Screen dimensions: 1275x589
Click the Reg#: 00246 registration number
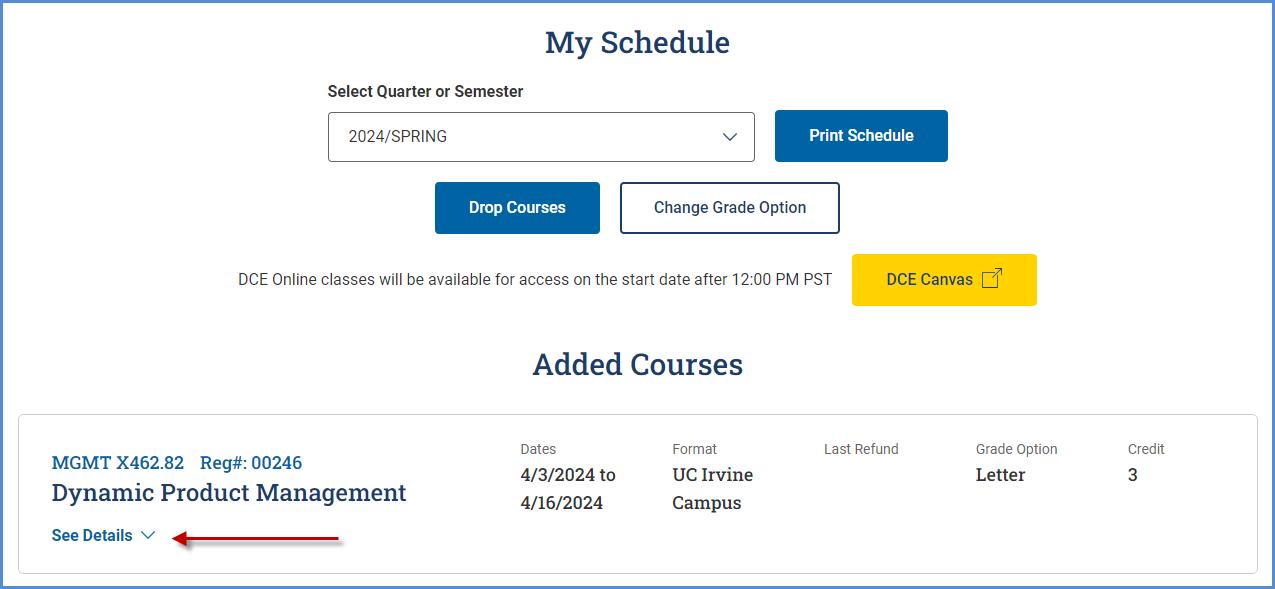pyautogui.click(x=251, y=463)
